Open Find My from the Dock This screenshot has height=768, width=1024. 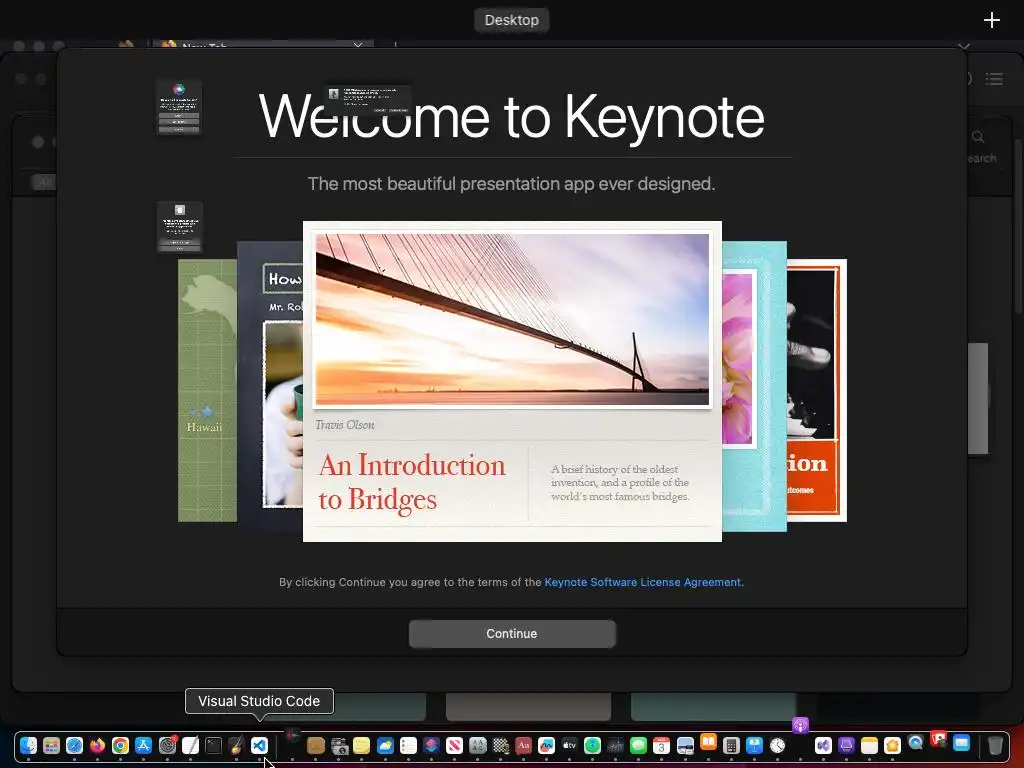[592, 745]
